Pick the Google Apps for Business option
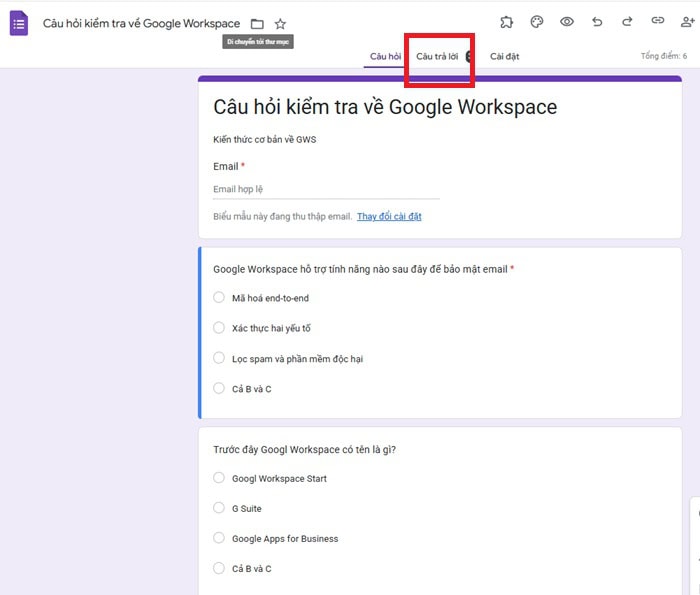700x595 pixels. point(220,539)
